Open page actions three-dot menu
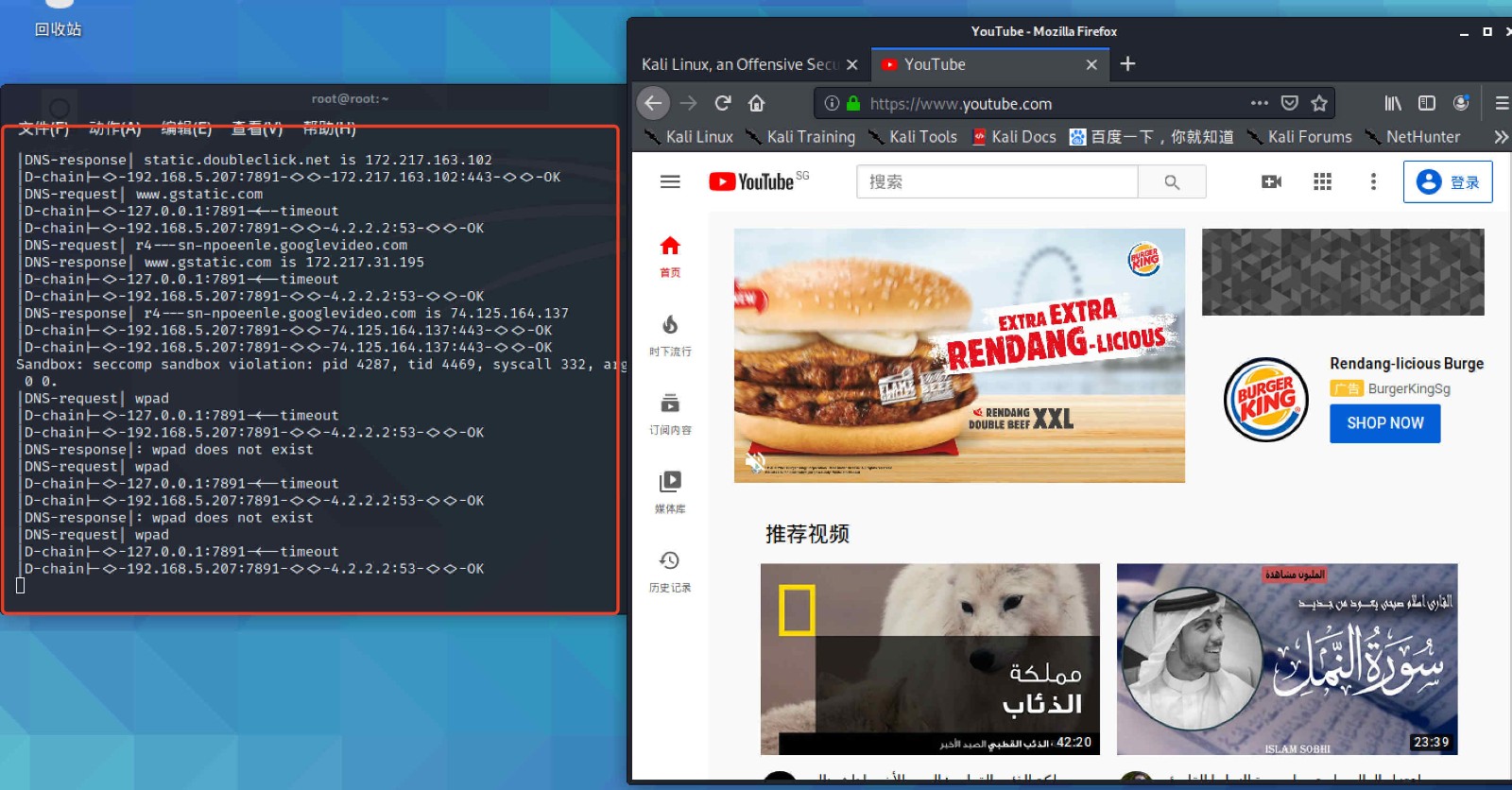Screen dimensions: 1512x790 tap(1260, 103)
